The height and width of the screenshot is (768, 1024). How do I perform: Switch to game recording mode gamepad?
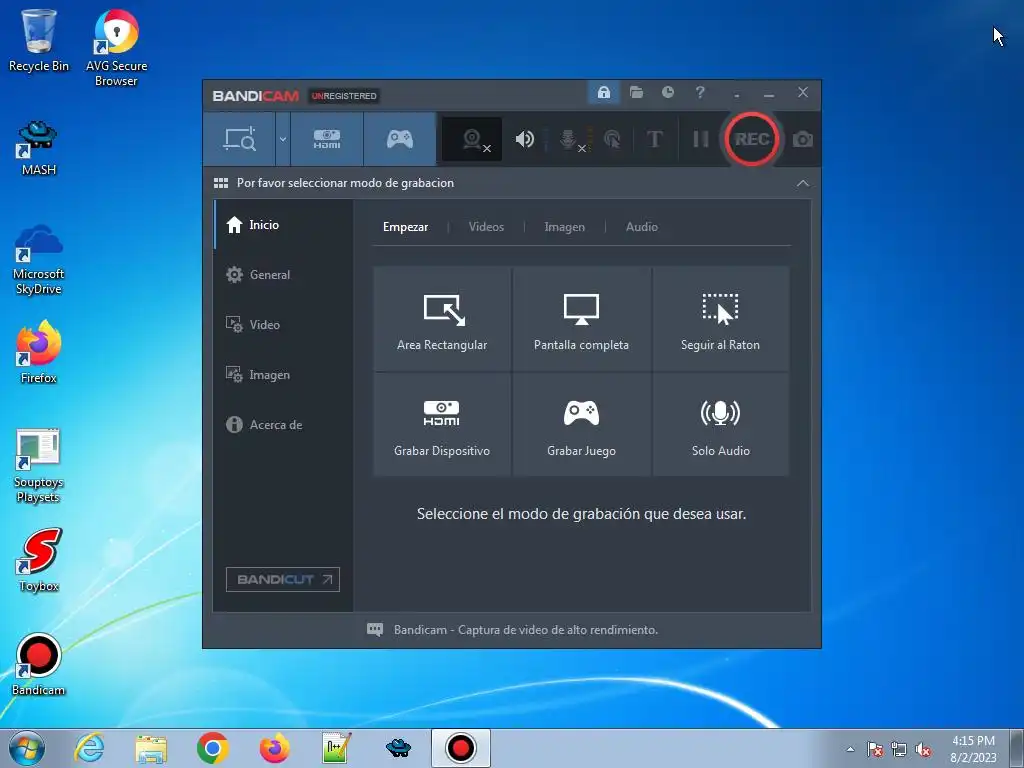pyautogui.click(x=400, y=139)
